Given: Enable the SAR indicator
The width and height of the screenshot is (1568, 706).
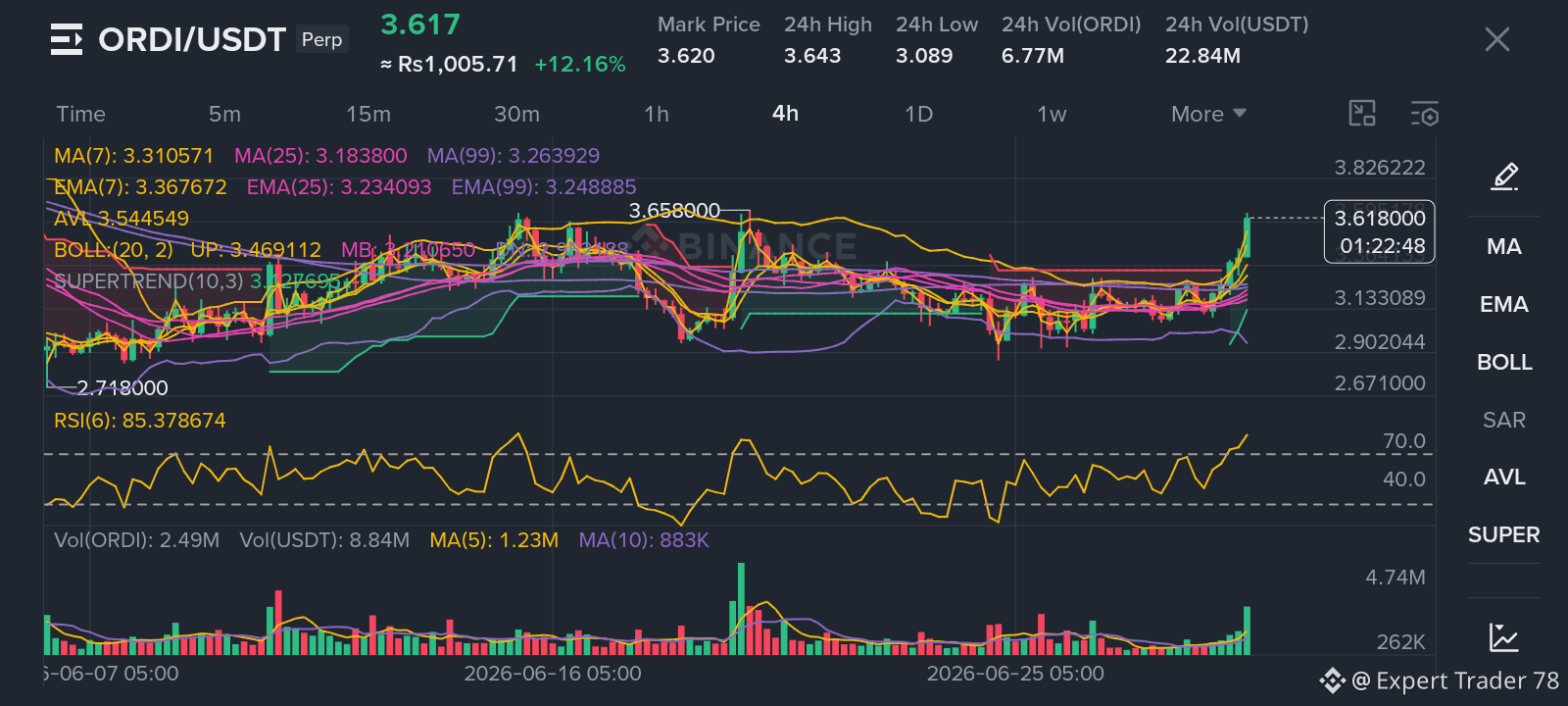Looking at the screenshot, I should coord(1503,420).
